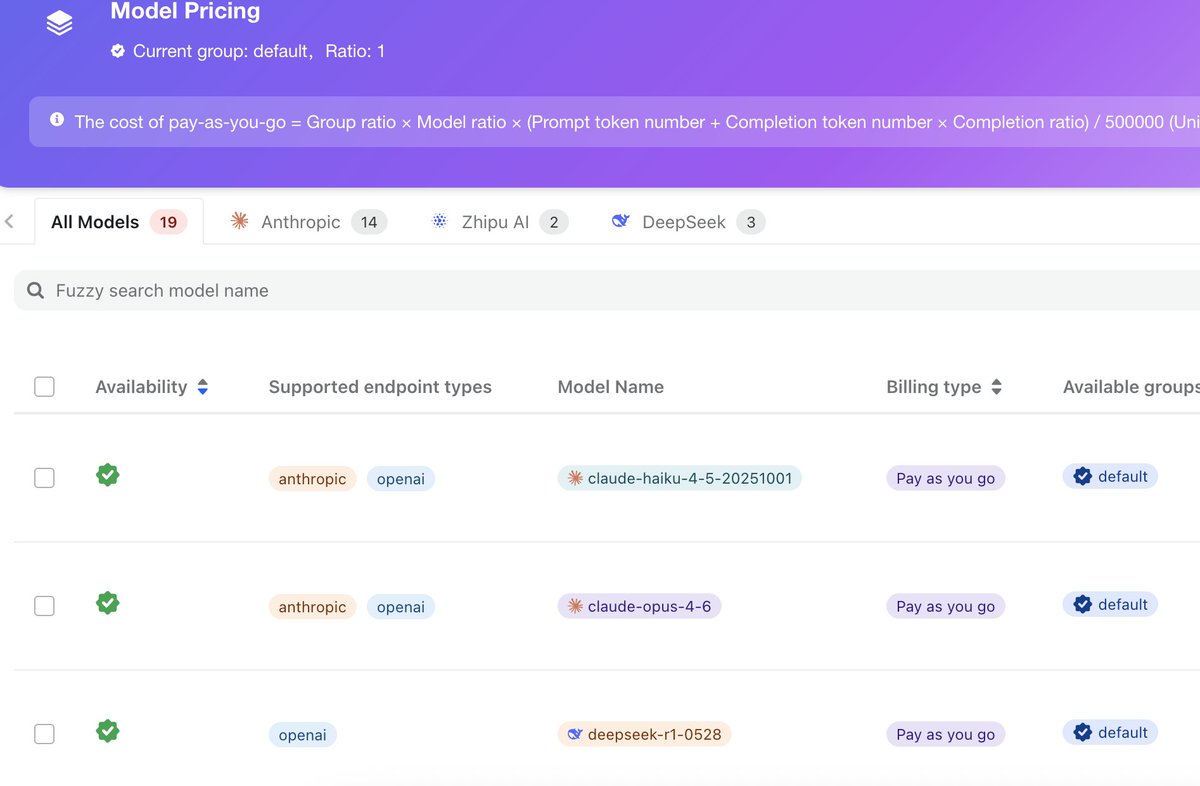
Task: Open the Zhipu AI tab
Action: click(x=499, y=221)
